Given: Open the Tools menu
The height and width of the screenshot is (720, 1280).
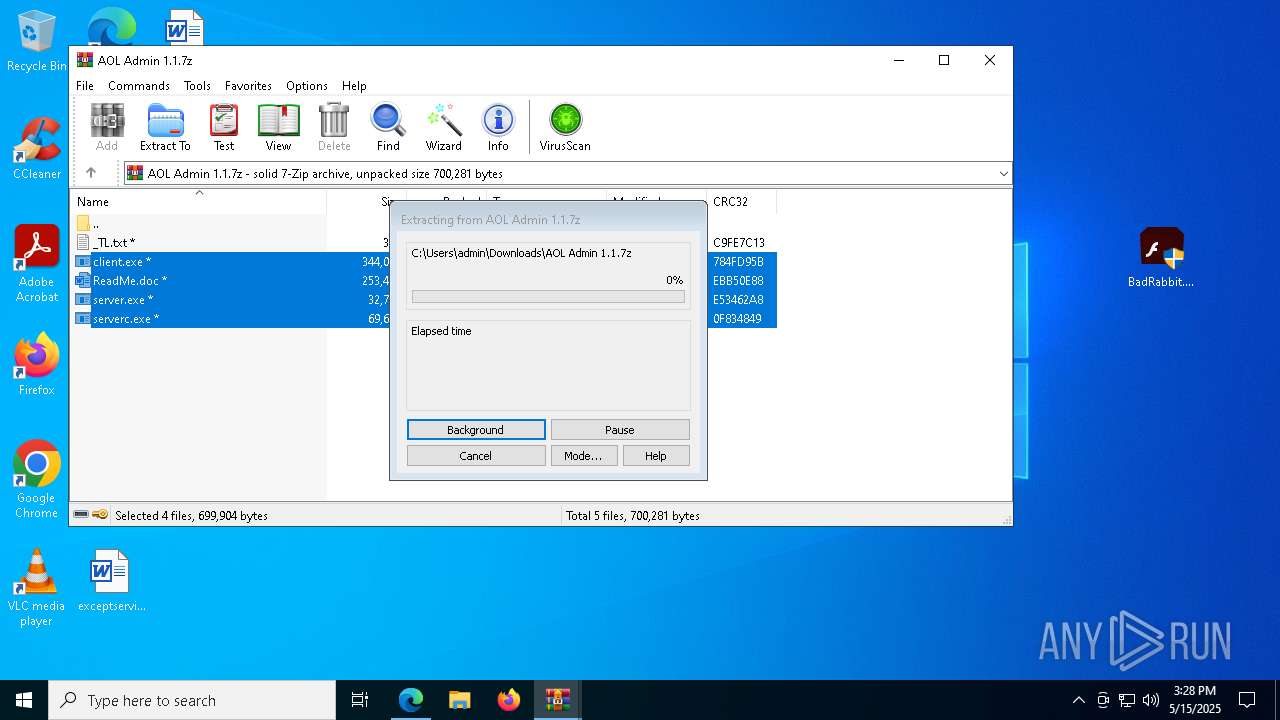Looking at the screenshot, I should 197,86.
